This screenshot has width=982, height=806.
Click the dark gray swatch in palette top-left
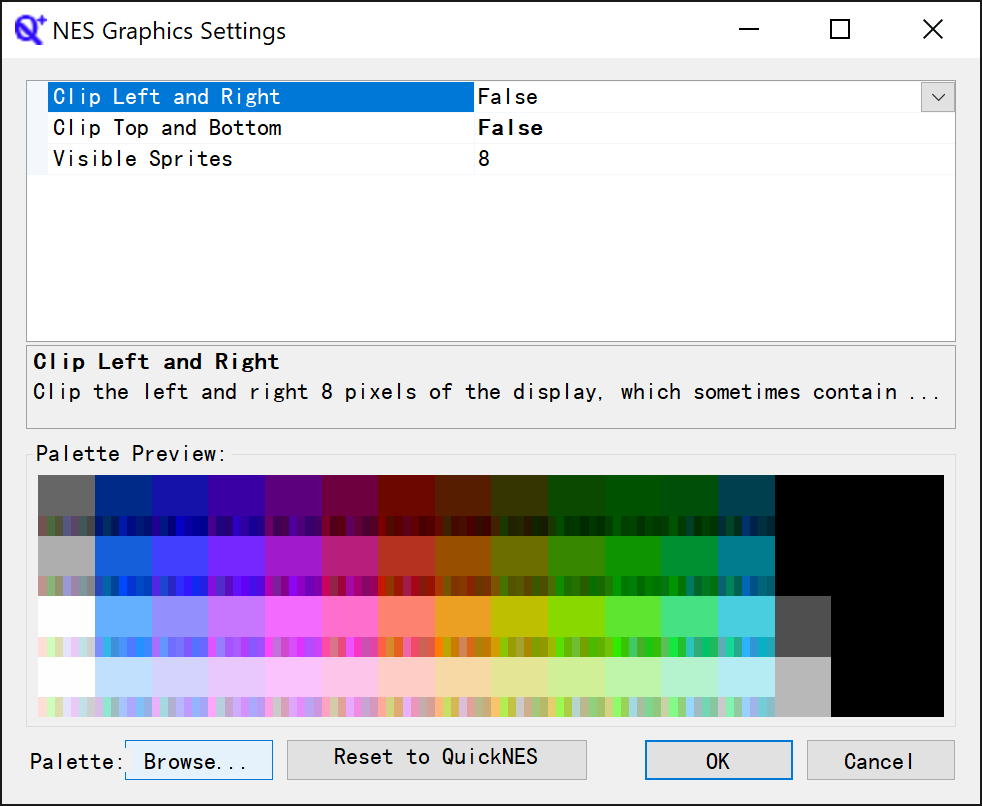click(x=66, y=495)
